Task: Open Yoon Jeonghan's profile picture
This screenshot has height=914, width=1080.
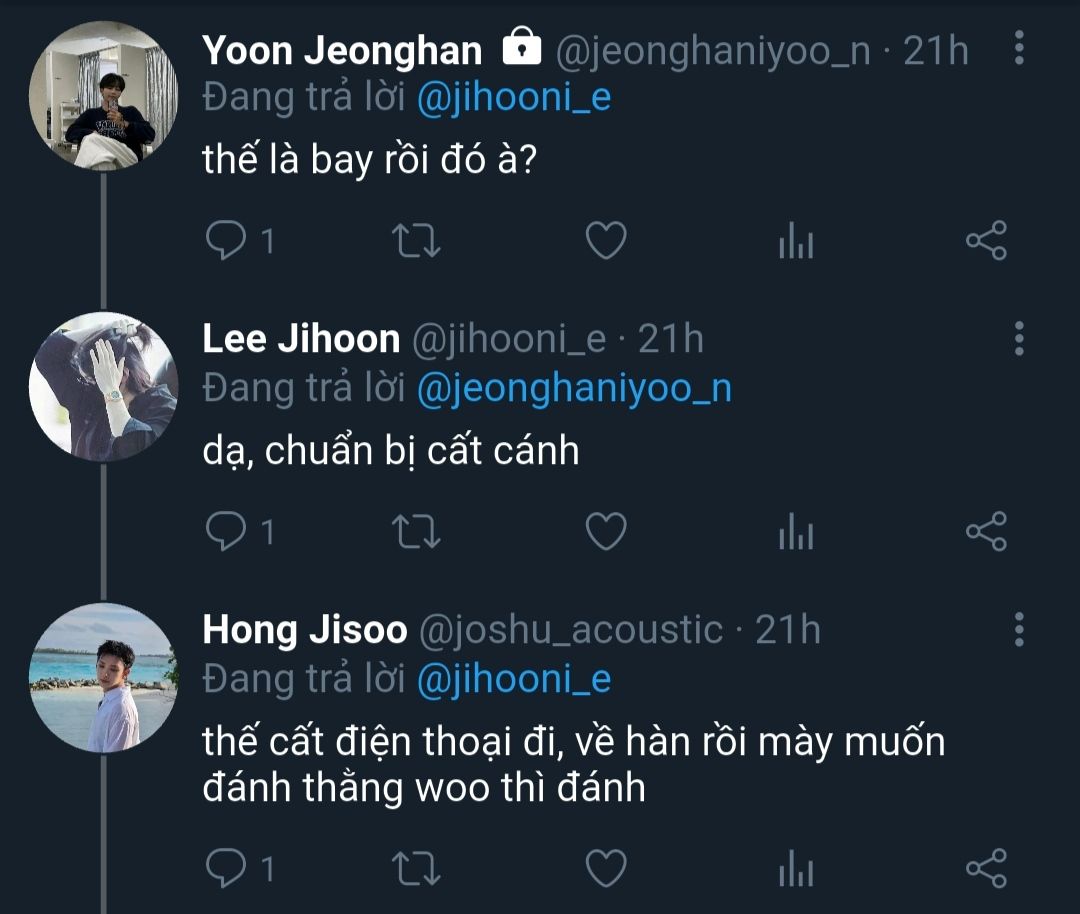Action: (103, 96)
